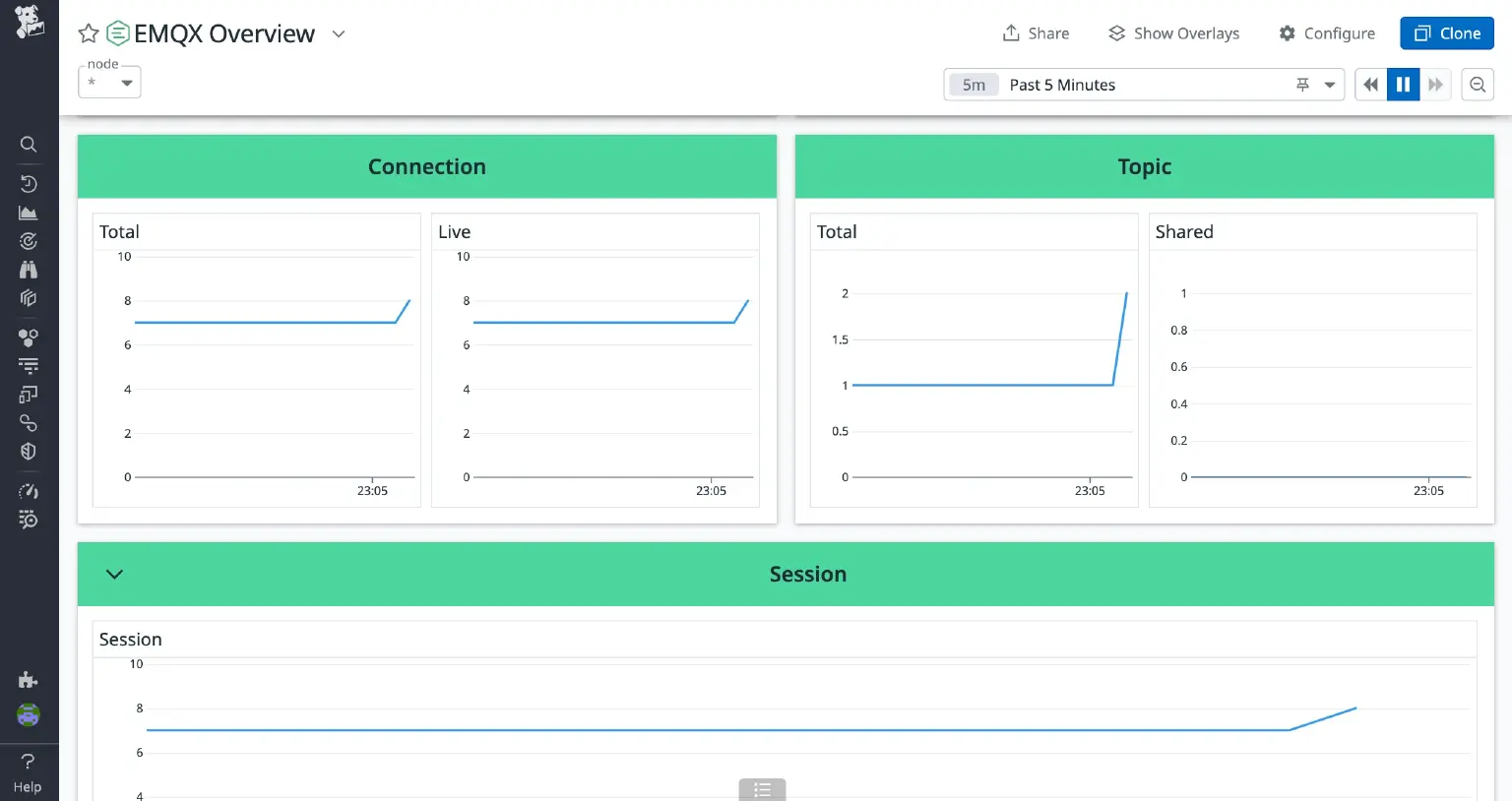Open the search magnifier in the sidebar

(x=29, y=145)
